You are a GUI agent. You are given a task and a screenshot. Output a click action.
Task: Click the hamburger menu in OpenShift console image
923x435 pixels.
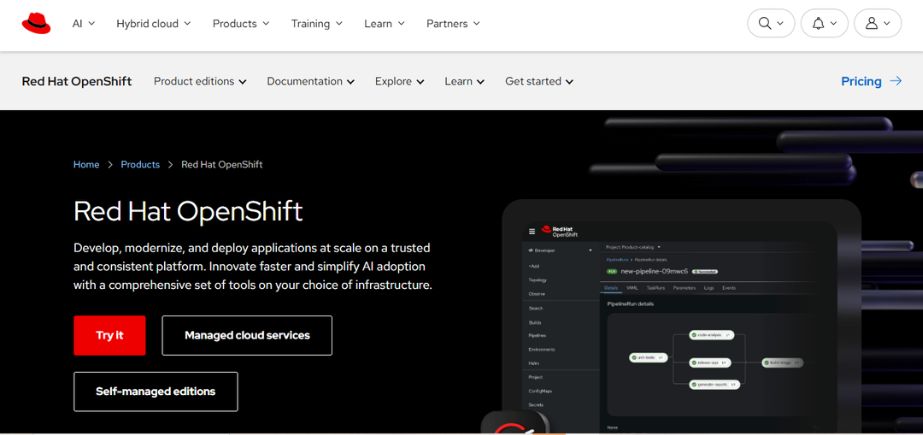[532, 231]
